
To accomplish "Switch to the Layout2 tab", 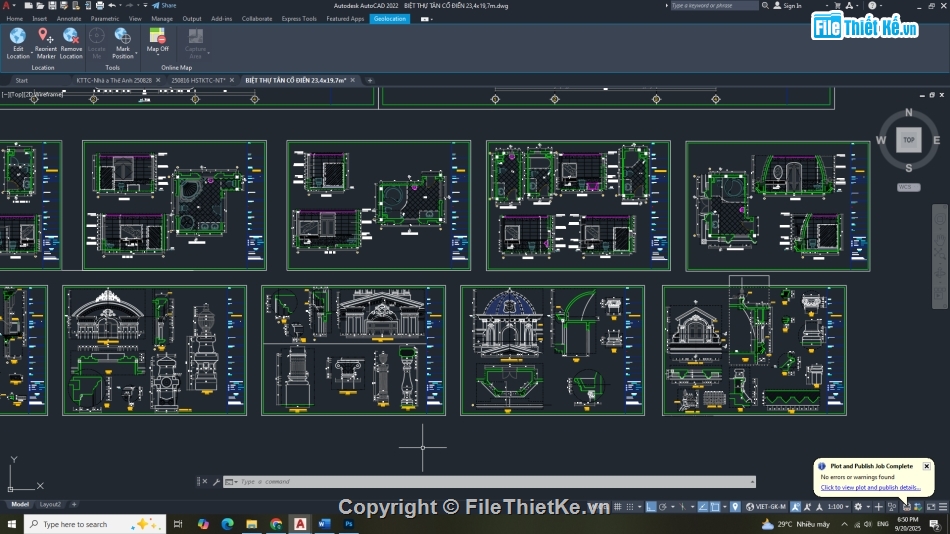I will click(50, 504).
